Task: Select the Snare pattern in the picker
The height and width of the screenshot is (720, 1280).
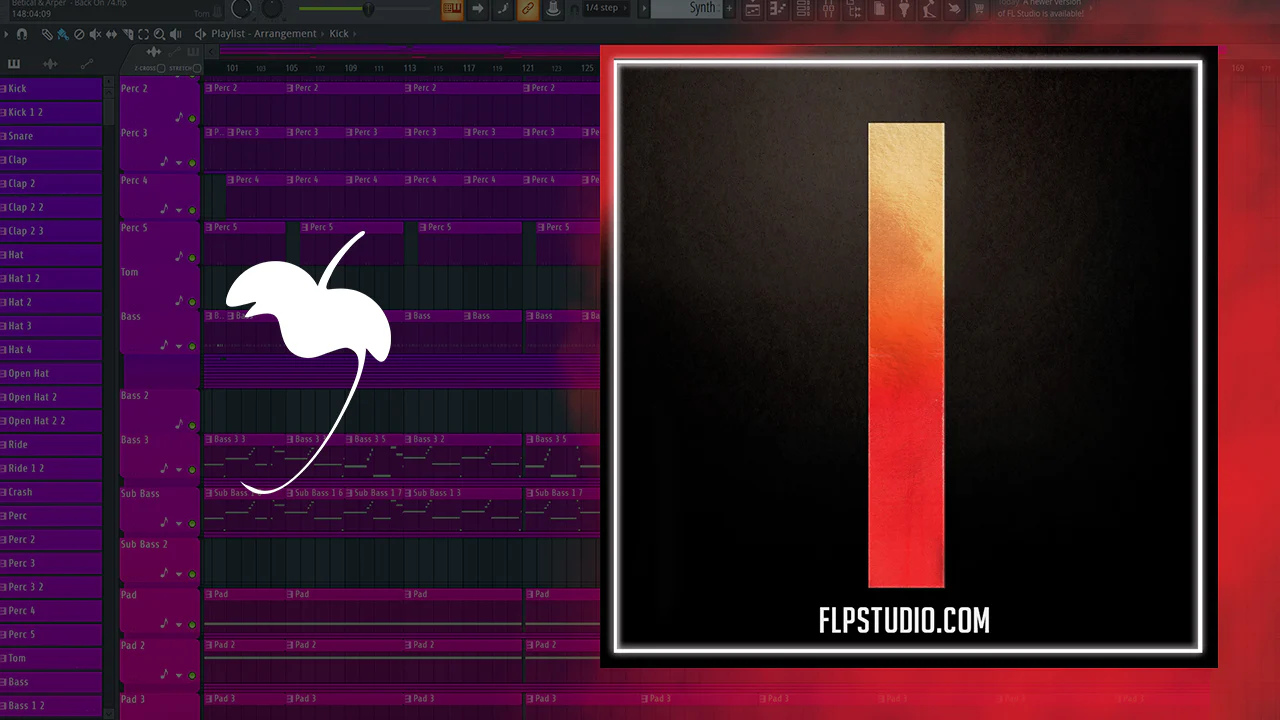Action: [51, 136]
